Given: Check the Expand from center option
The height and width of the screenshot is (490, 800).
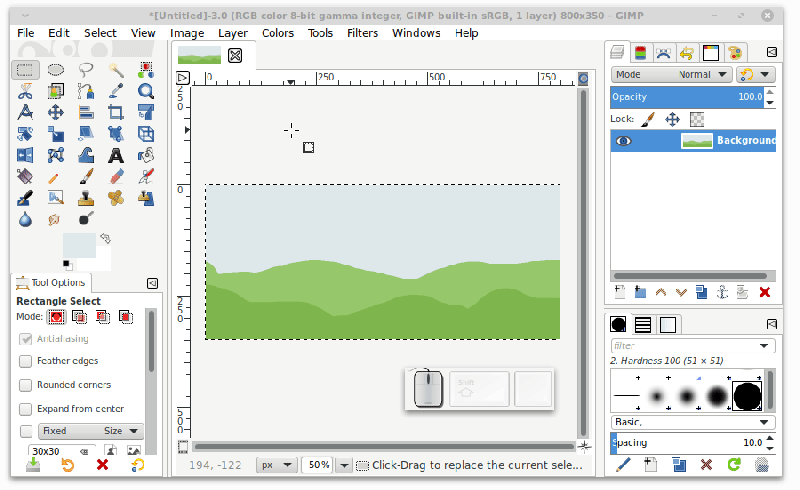Looking at the screenshot, I should tap(25, 409).
